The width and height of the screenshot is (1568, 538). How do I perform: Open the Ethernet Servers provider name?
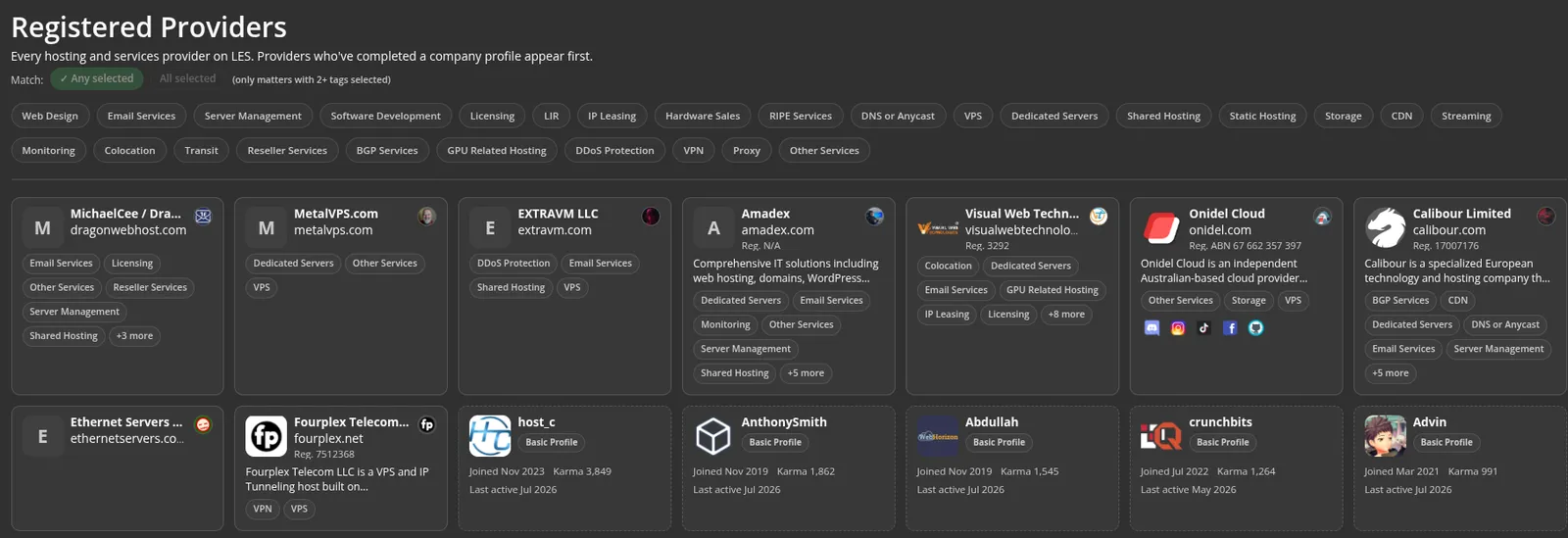126,422
